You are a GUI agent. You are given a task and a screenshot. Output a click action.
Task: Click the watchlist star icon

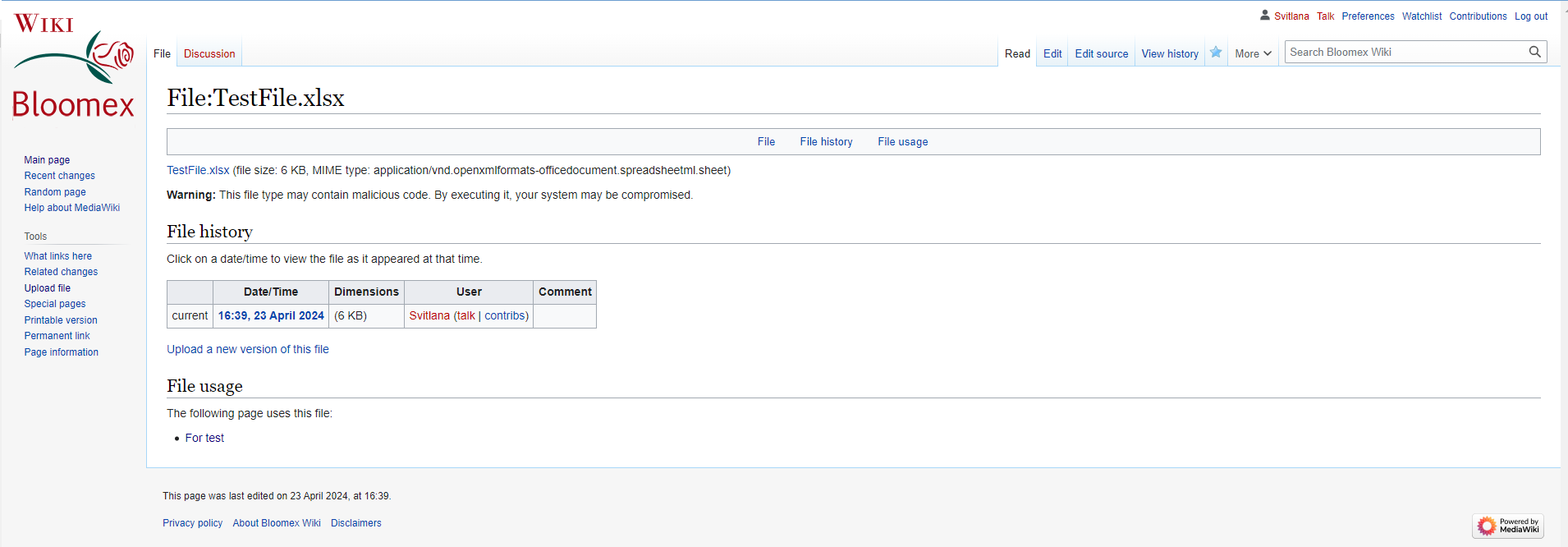1216,53
